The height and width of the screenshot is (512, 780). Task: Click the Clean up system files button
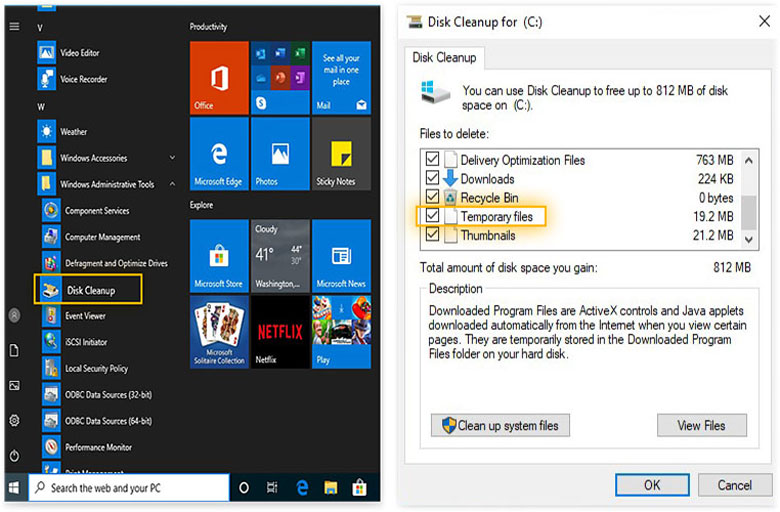500,425
